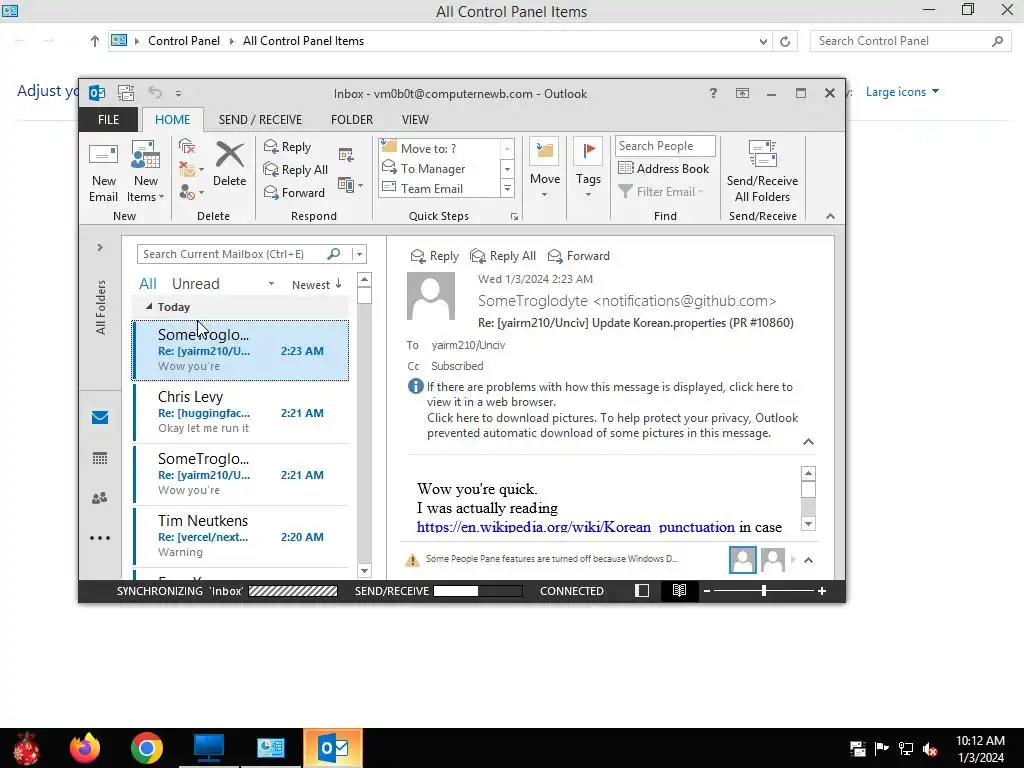Click the Meeting reply icon
Screen dimensions: 1024x768
pyautogui.click(x=346, y=155)
